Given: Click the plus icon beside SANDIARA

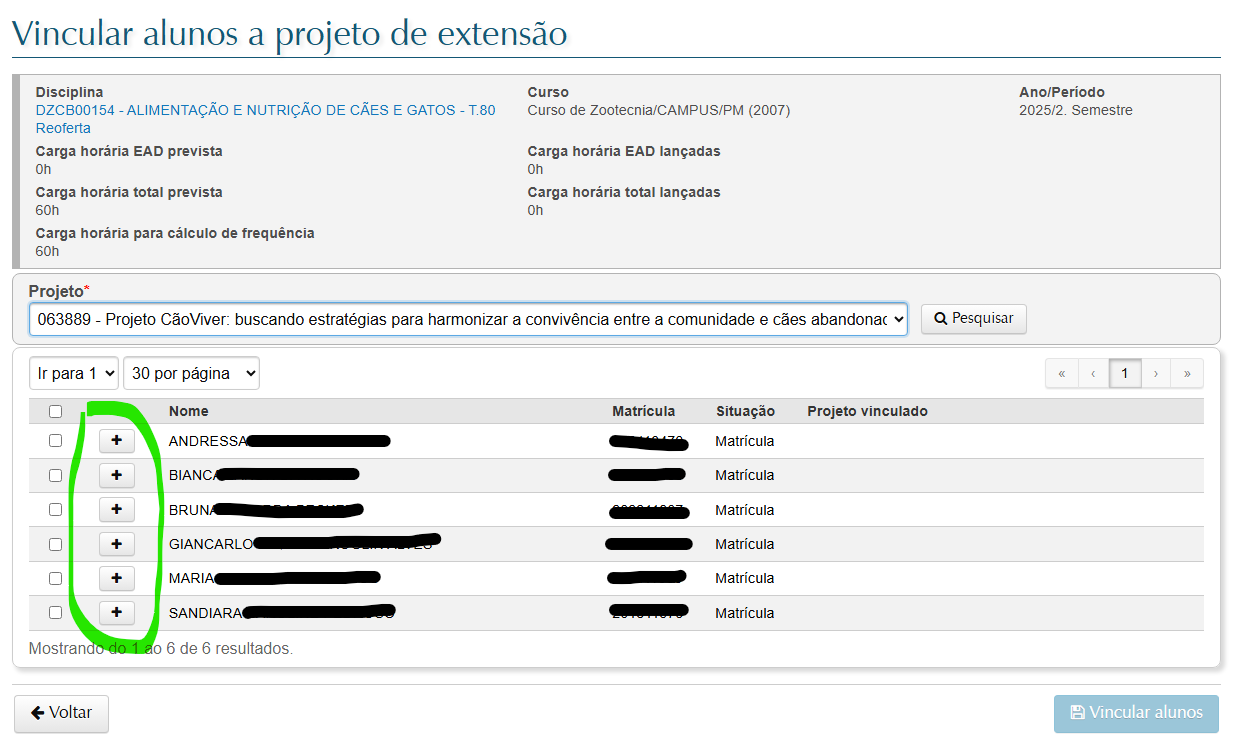Looking at the screenshot, I should pyautogui.click(x=117, y=612).
